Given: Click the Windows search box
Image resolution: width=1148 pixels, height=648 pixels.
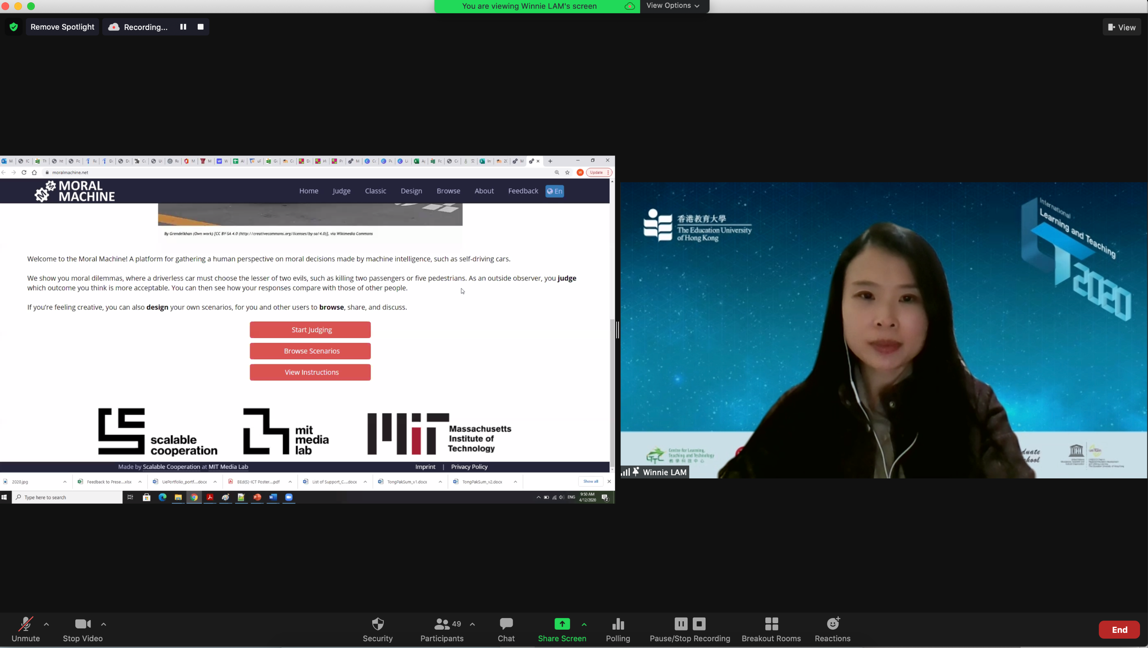Looking at the screenshot, I should [x=67, y=497].
